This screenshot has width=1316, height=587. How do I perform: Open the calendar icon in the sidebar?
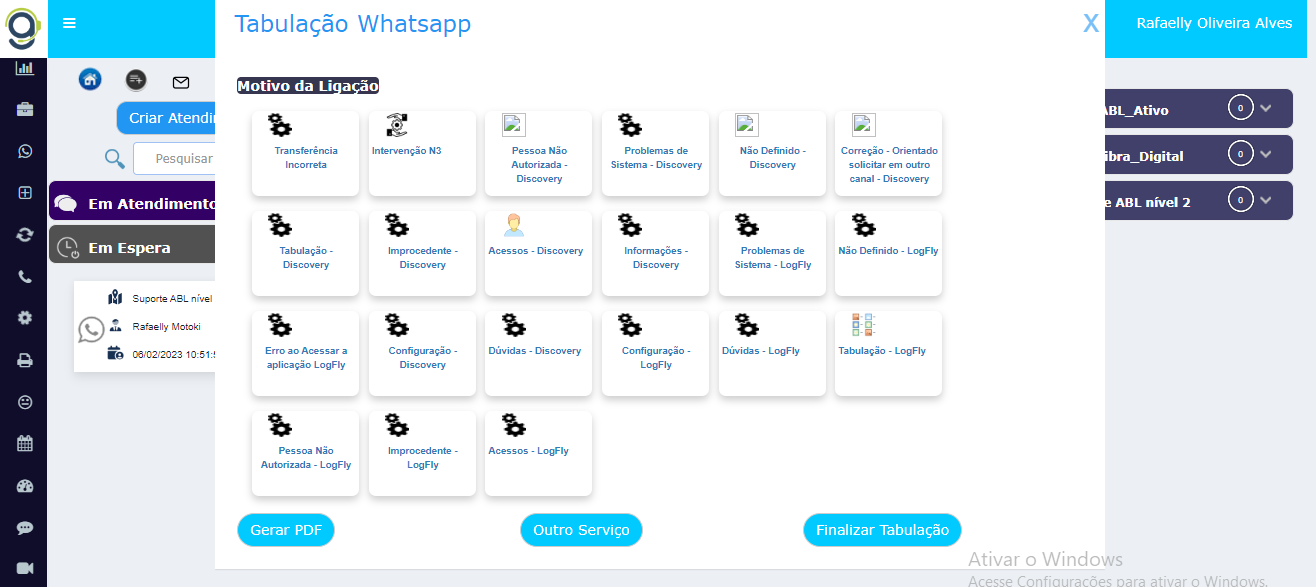(x=24, y=444)
